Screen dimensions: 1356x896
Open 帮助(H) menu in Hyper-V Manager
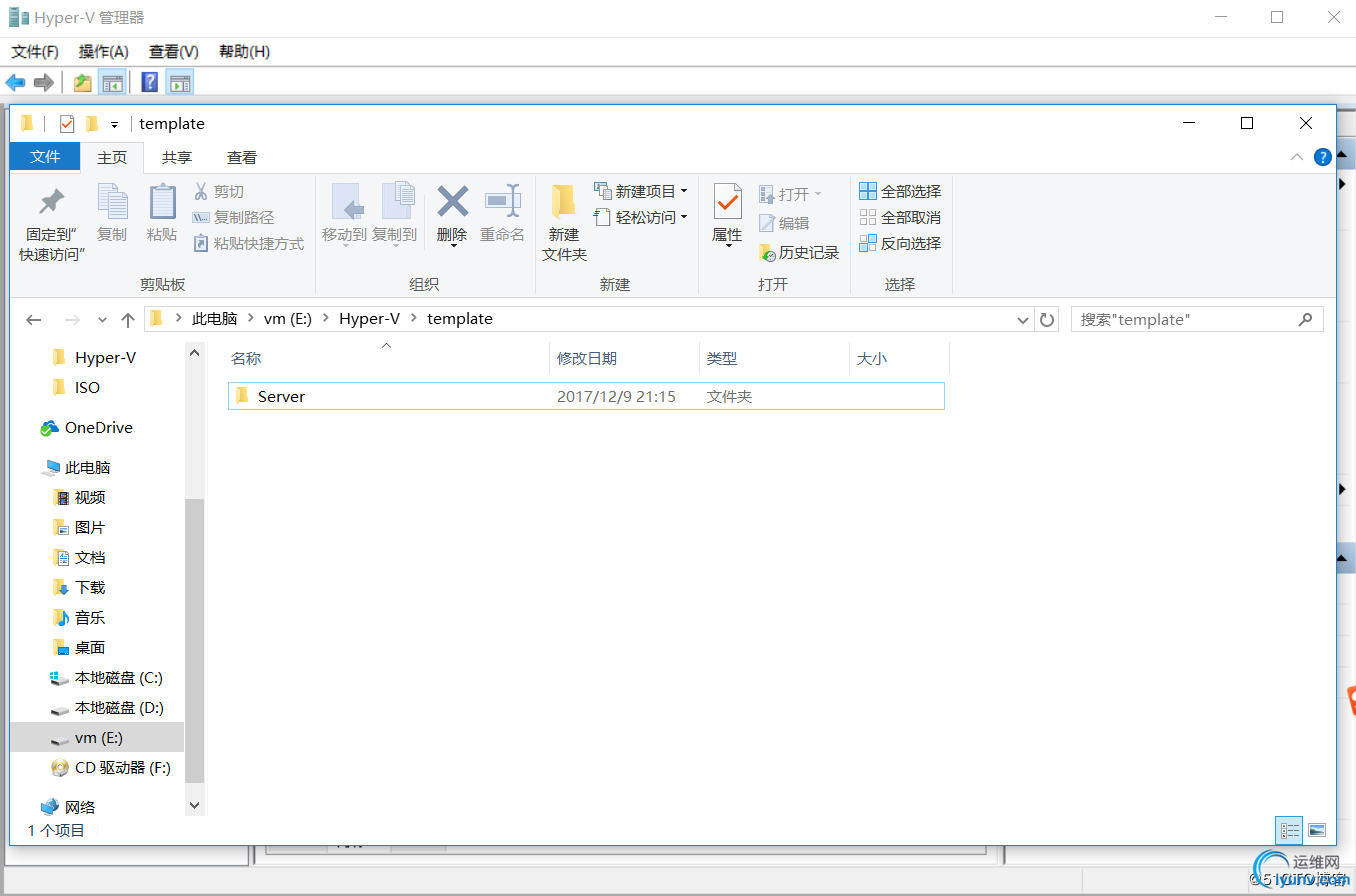(244, 52)
